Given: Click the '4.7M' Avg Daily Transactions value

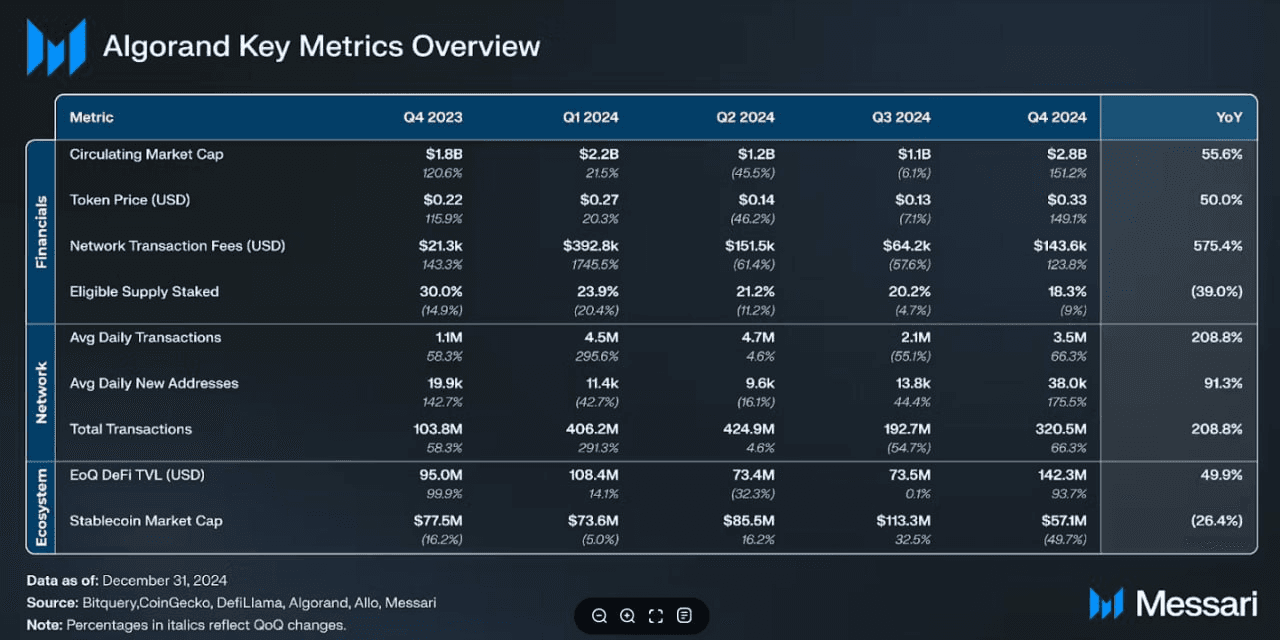Looking at the screenshot, I should [x=756, y=337].
